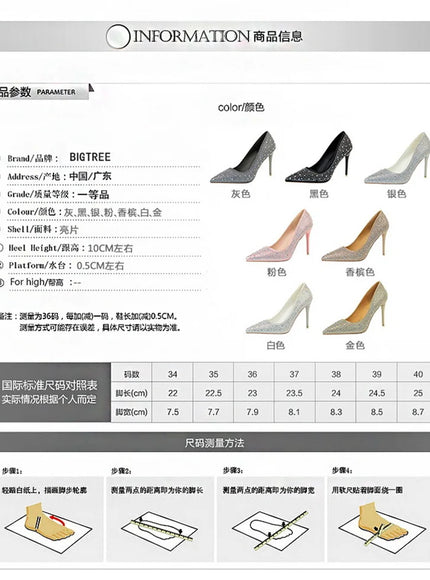430x580 pixels.
Task: Click the 24.5 foot length cell
Action: (377, 393)
